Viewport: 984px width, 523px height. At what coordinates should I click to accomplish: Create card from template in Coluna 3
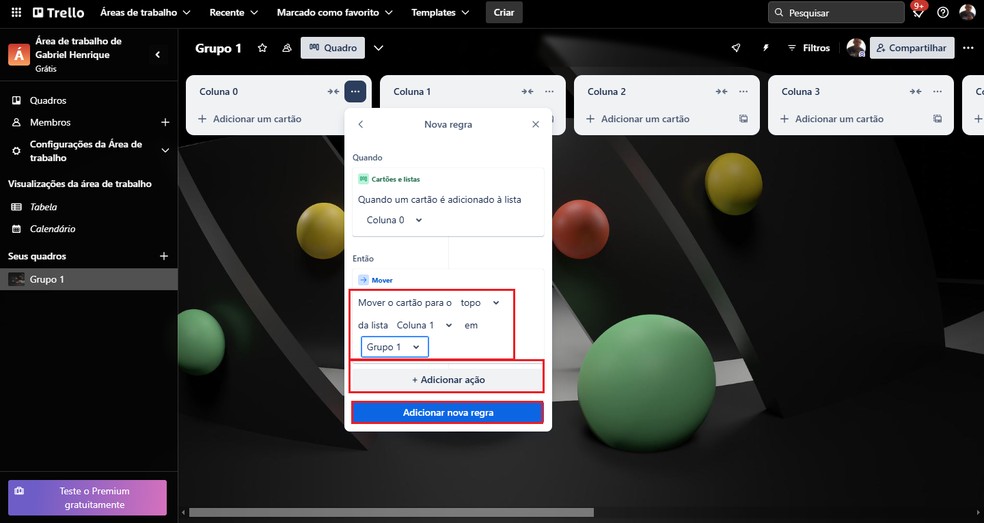(x=937, y=119)
